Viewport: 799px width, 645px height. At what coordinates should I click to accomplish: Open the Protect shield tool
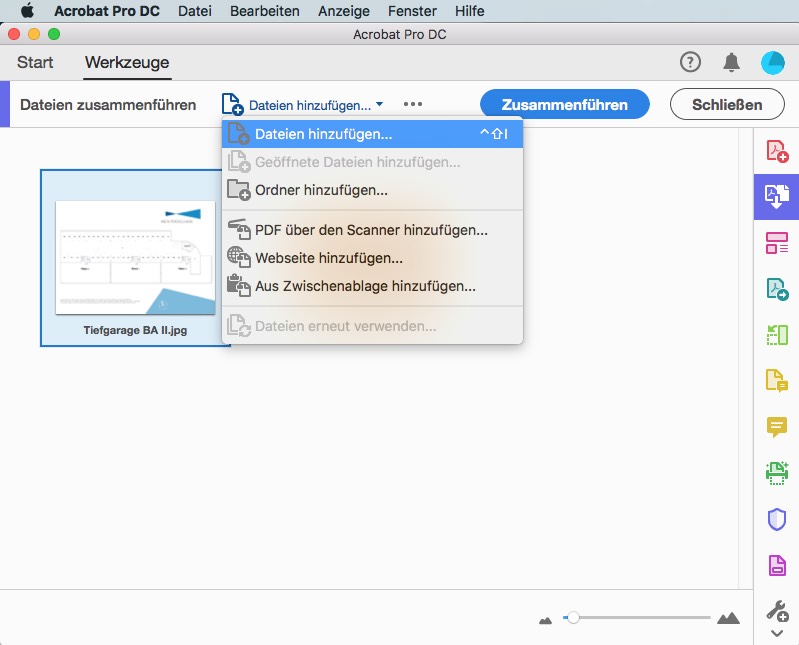pos(777,519)
